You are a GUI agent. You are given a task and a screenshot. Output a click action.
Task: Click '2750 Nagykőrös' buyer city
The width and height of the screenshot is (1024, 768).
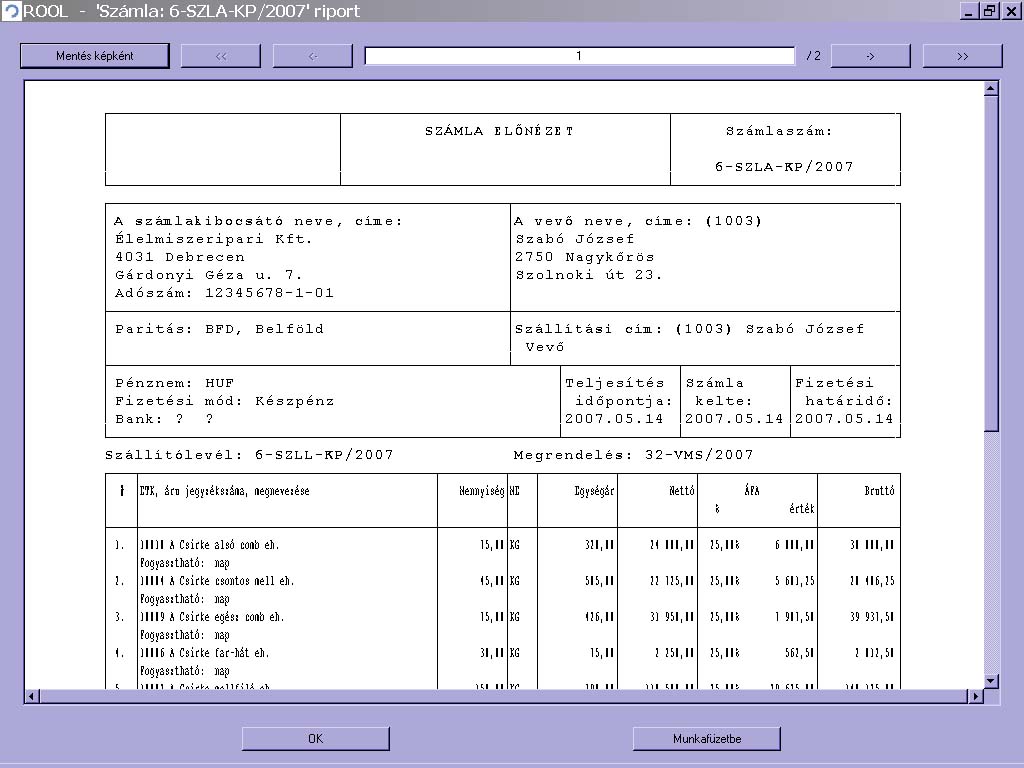tap(585, 257)
